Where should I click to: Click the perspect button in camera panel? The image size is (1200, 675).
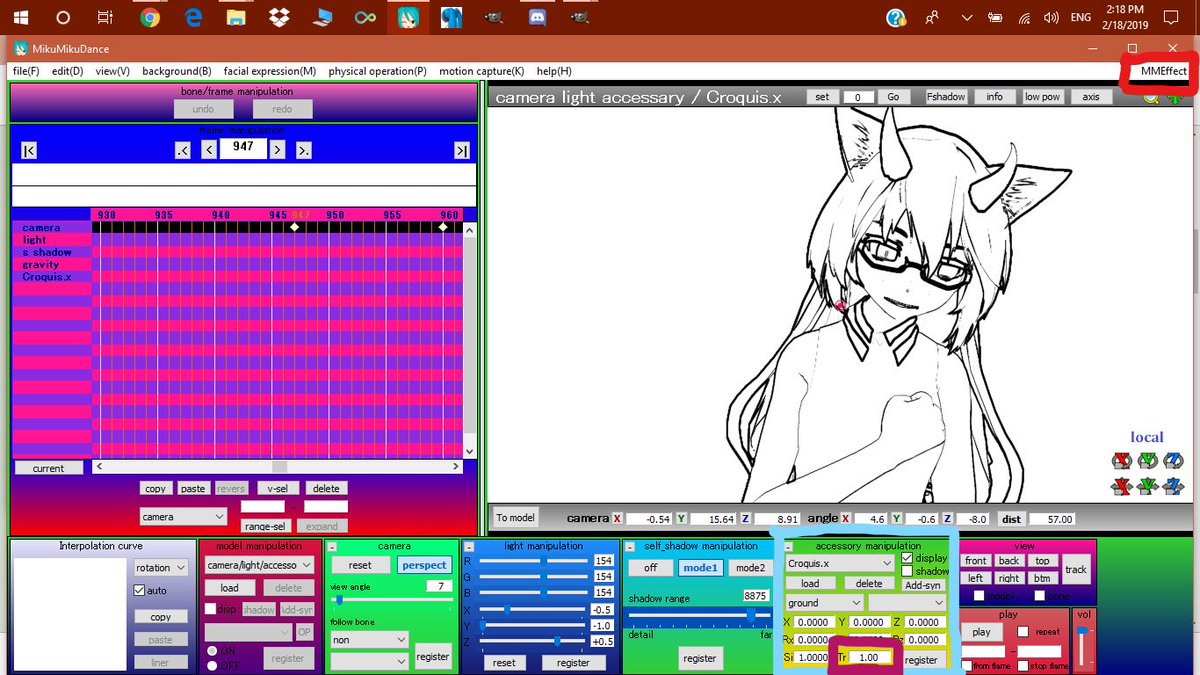(423, 565)
